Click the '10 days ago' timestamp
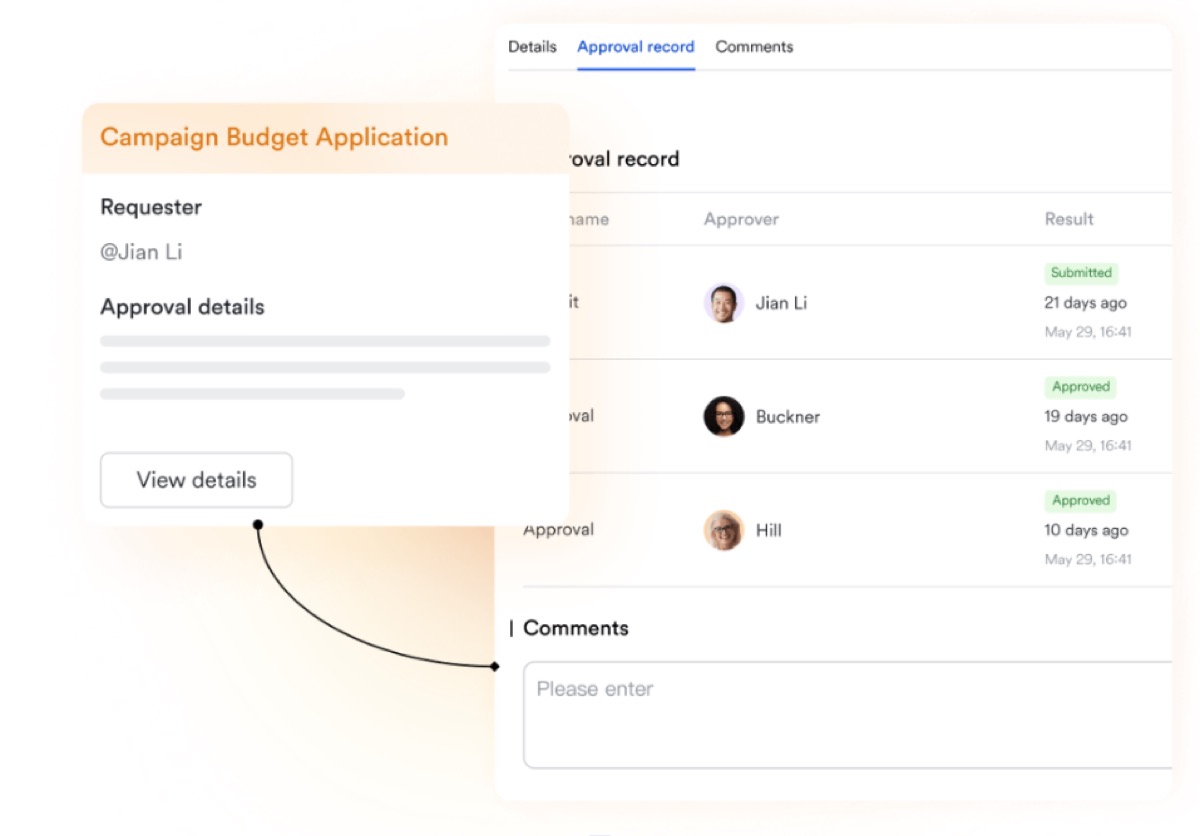This screenshot has height=836, width=1200. coord(1085,531)
